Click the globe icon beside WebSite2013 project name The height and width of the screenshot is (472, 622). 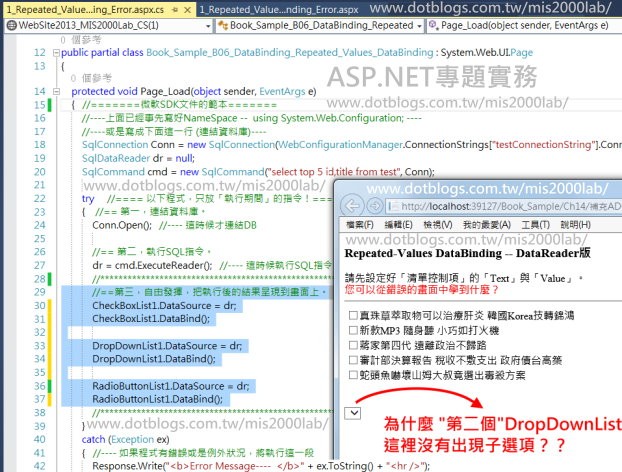pyautogui.click(x=12, y=26)
